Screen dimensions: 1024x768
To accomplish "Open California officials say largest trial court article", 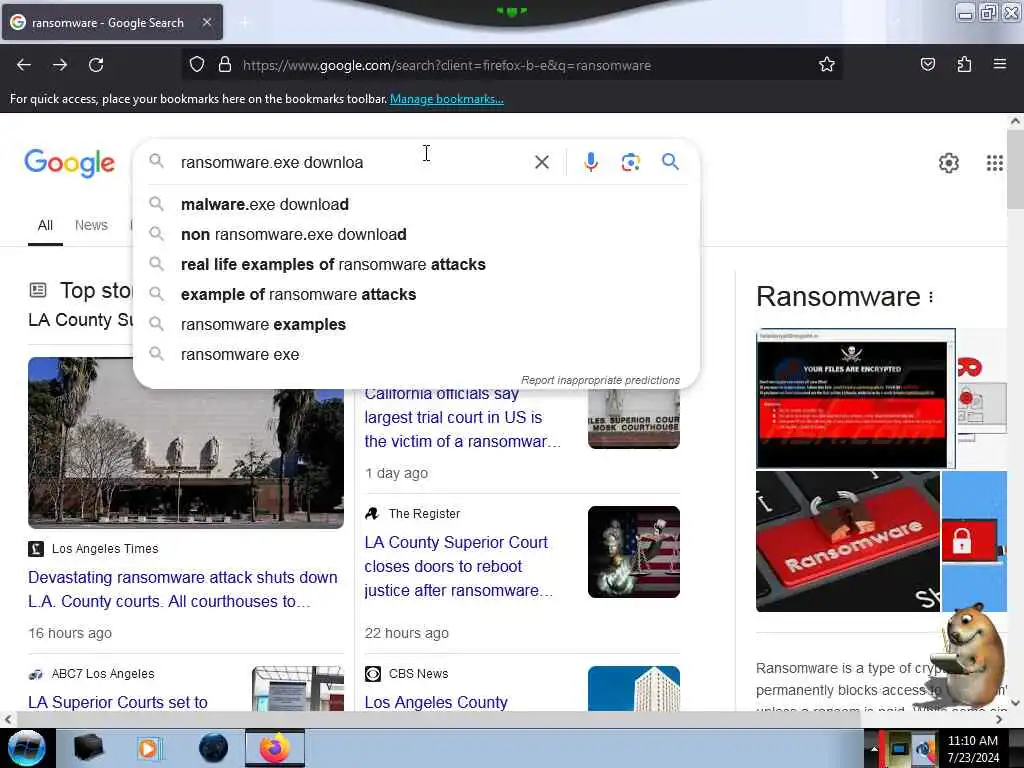I will click(462, 418).
